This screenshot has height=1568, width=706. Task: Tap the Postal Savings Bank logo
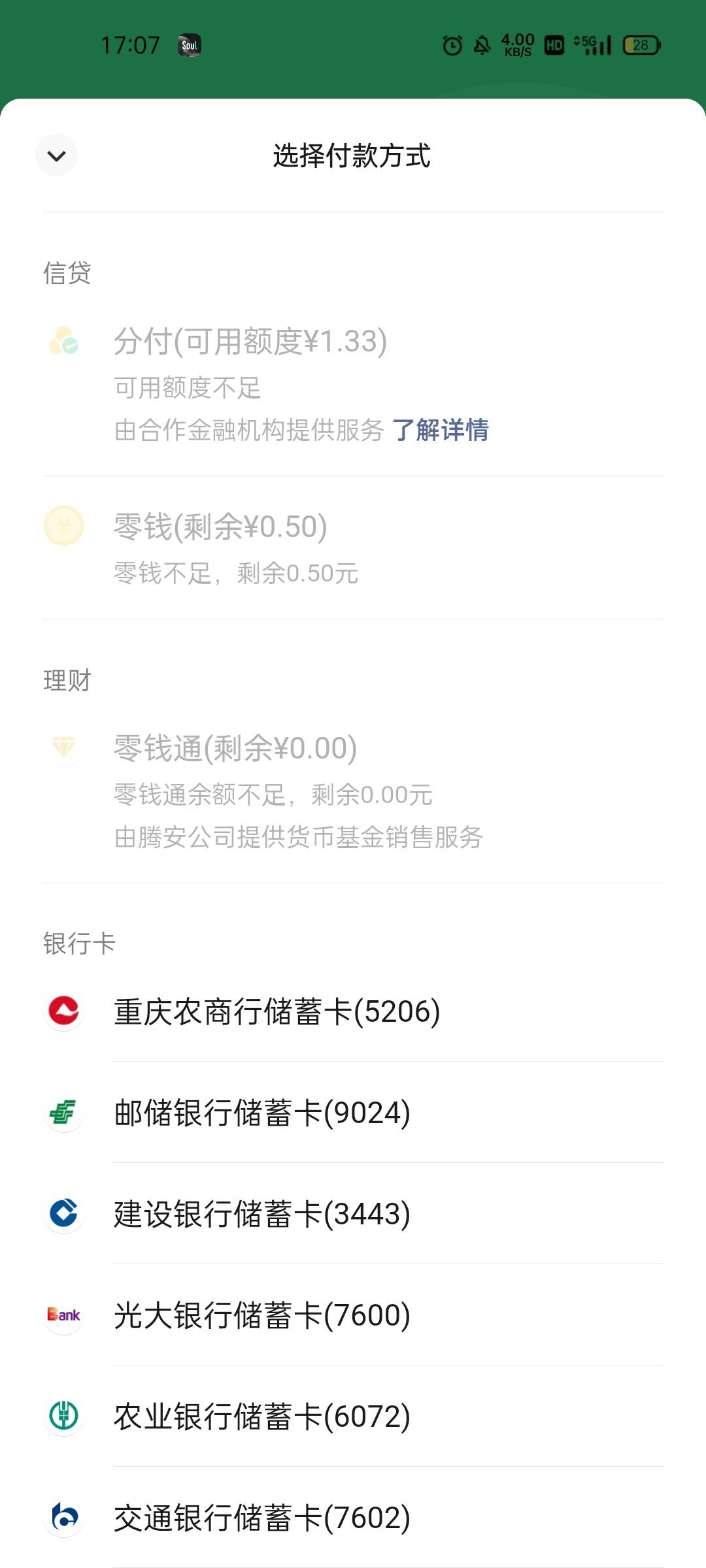pyautogui.click(x=63, y=1112)
